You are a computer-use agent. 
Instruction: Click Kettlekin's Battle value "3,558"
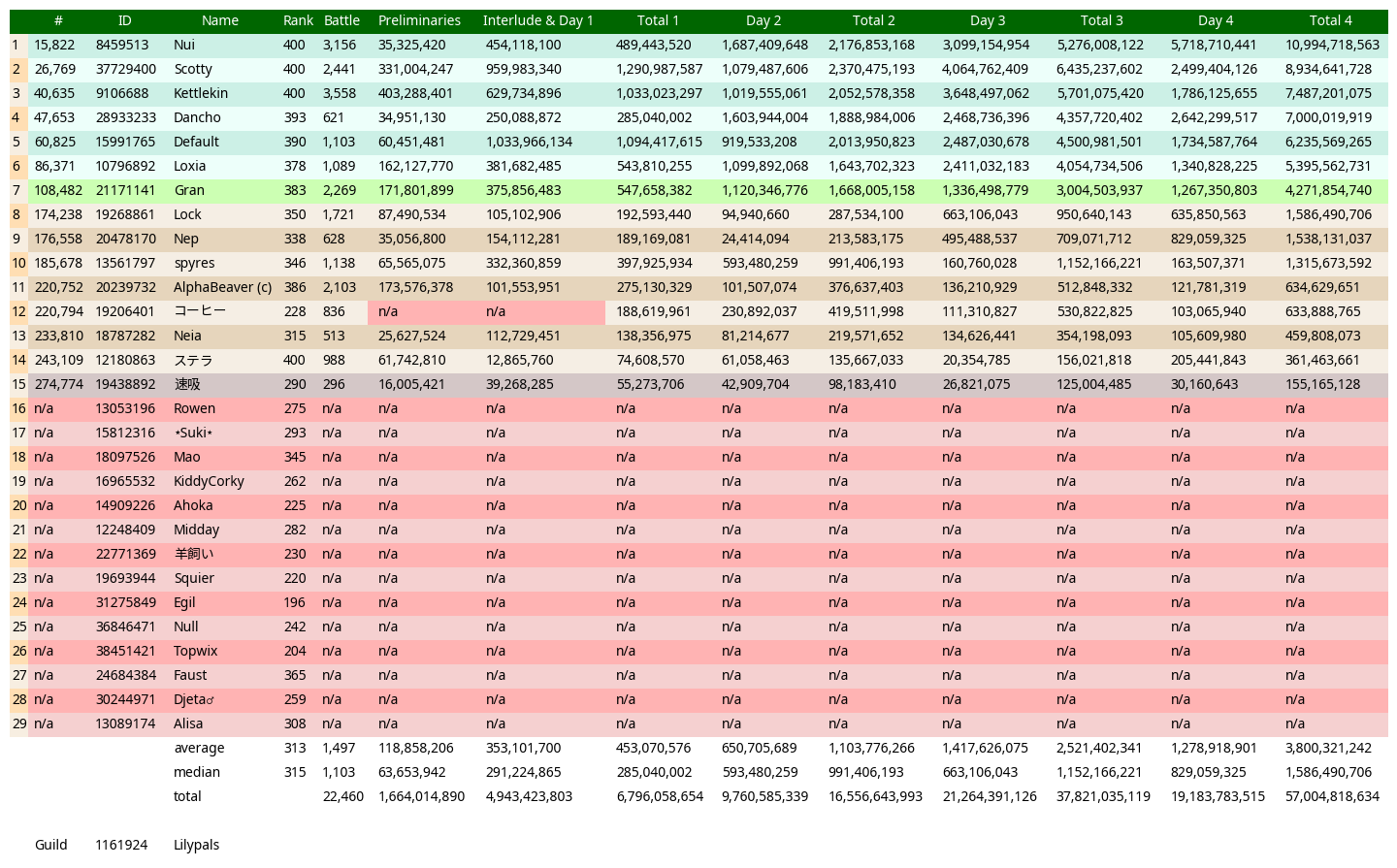click(x=340, y=93)
